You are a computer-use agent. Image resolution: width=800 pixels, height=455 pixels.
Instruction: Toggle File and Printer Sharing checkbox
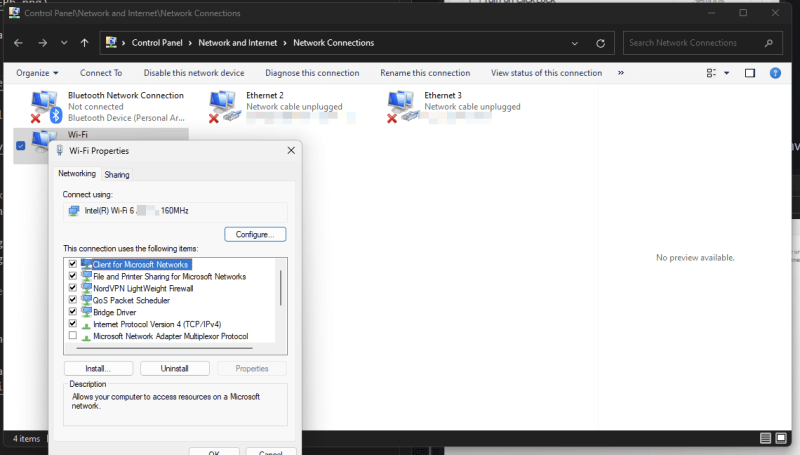coord(72,275)
